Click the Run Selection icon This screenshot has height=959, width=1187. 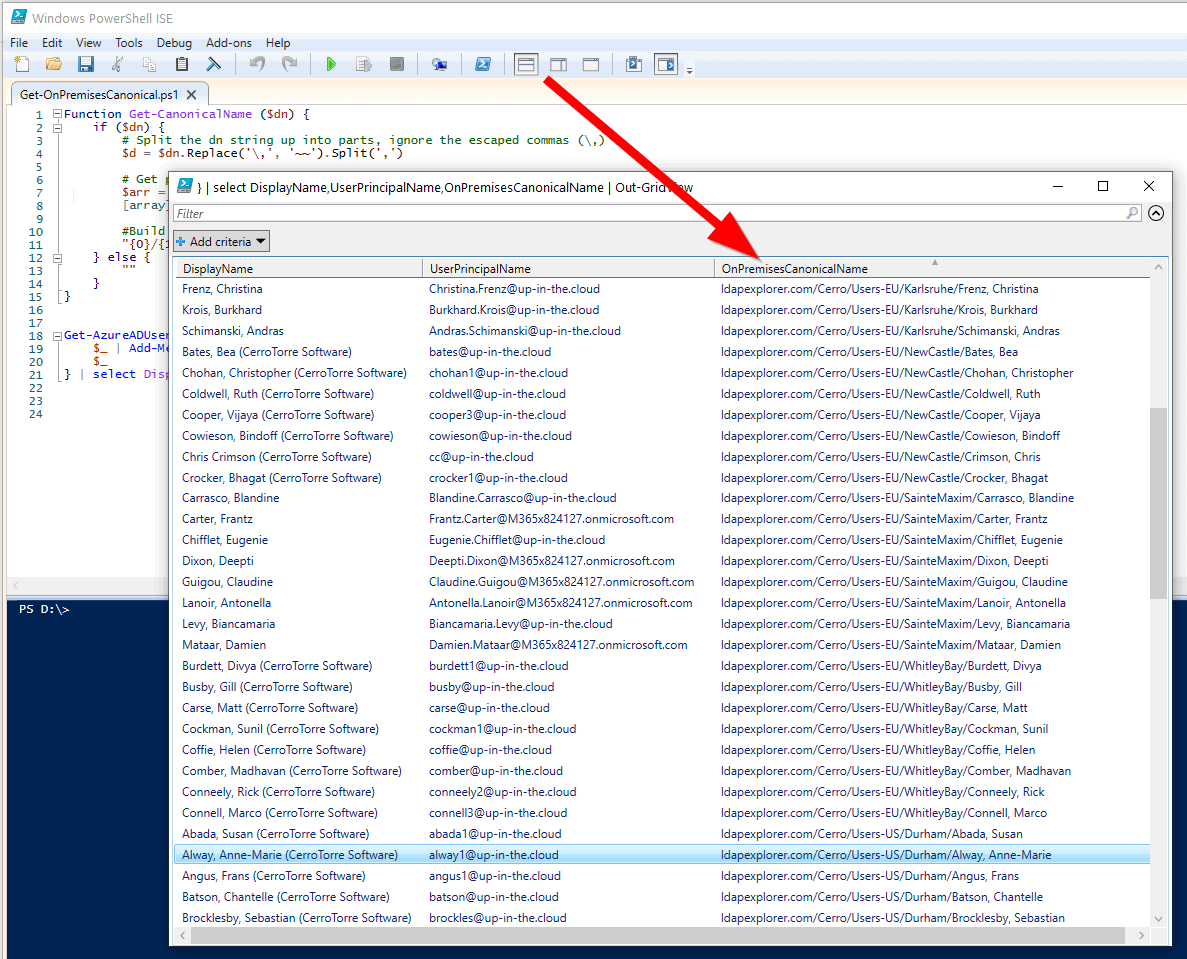point(363,64)
